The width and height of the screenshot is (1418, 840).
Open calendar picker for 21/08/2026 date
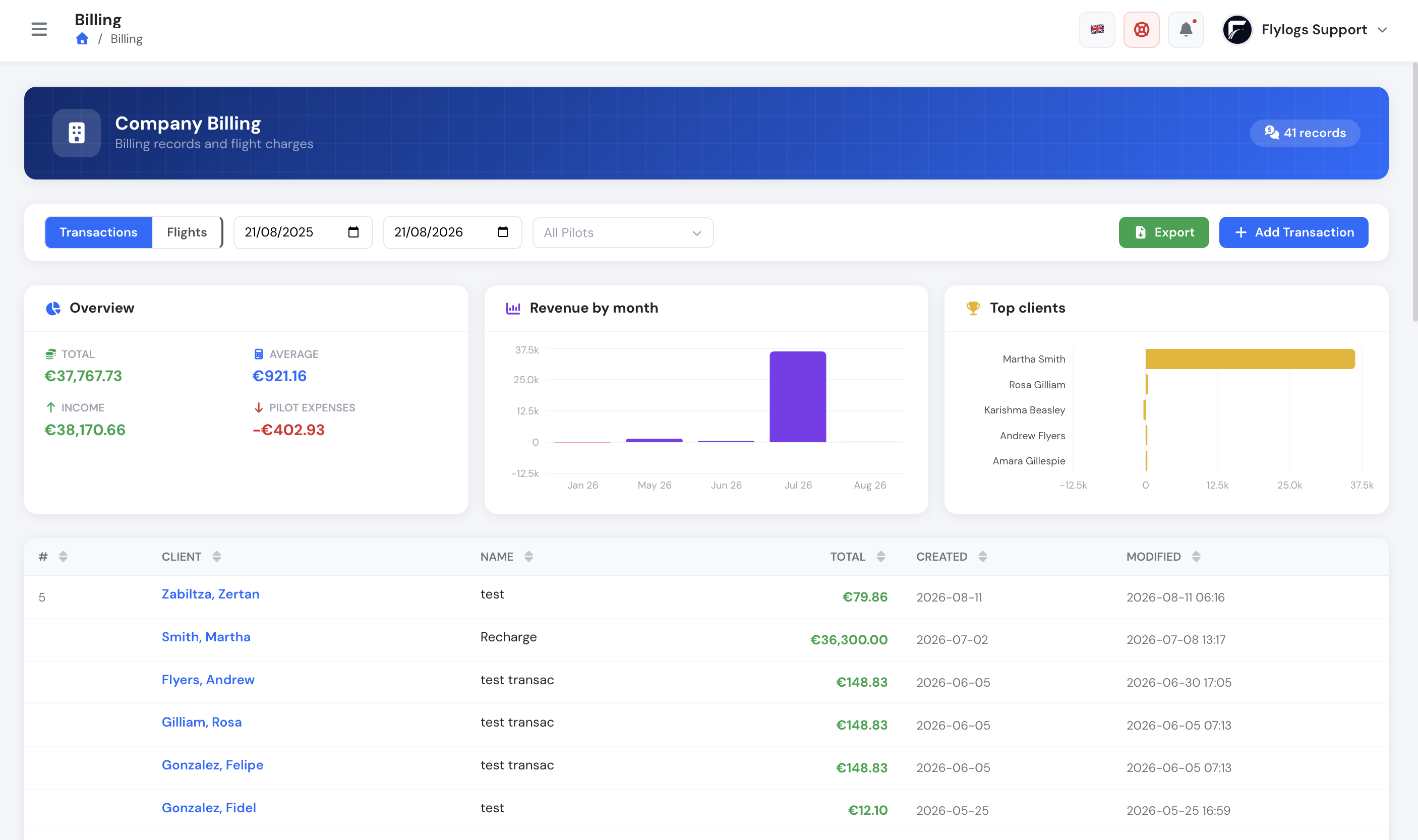tap(503, 232)
